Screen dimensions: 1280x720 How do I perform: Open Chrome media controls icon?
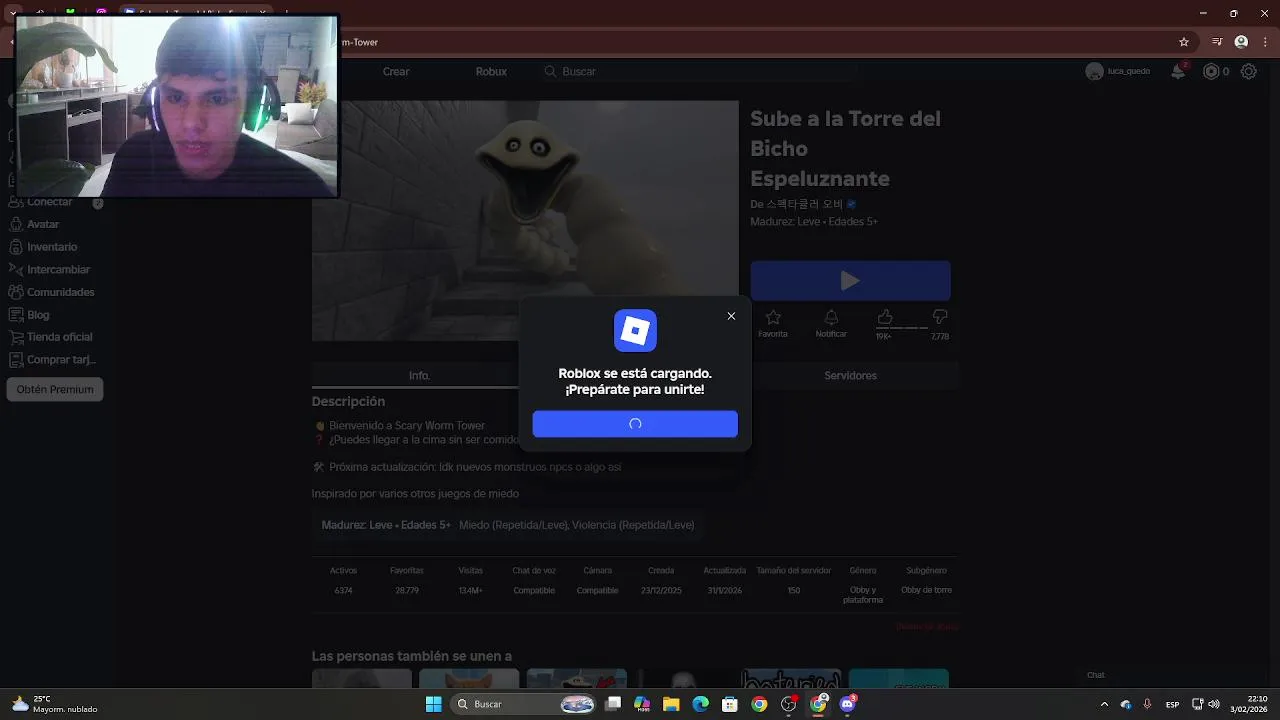tap(1217, 42)
